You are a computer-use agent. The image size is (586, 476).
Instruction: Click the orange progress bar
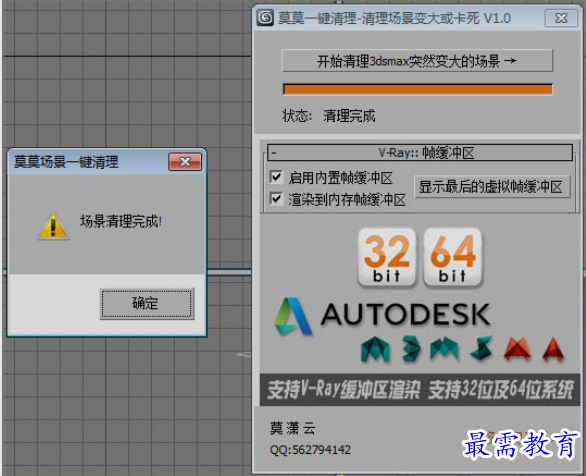point(417,89)
